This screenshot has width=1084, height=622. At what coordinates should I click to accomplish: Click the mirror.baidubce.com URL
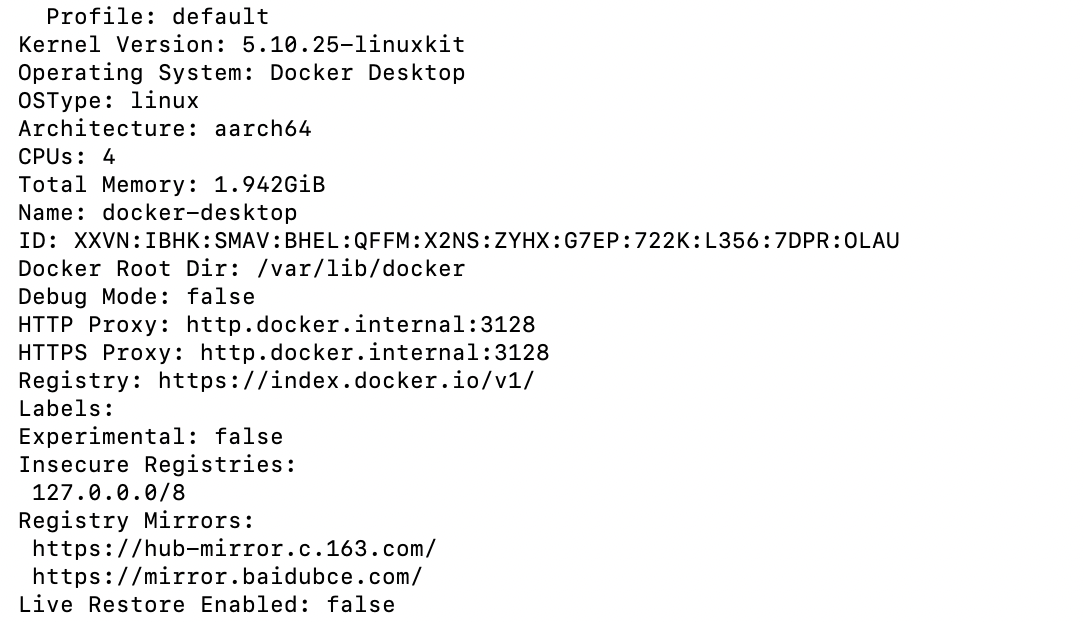coord(227,577)
